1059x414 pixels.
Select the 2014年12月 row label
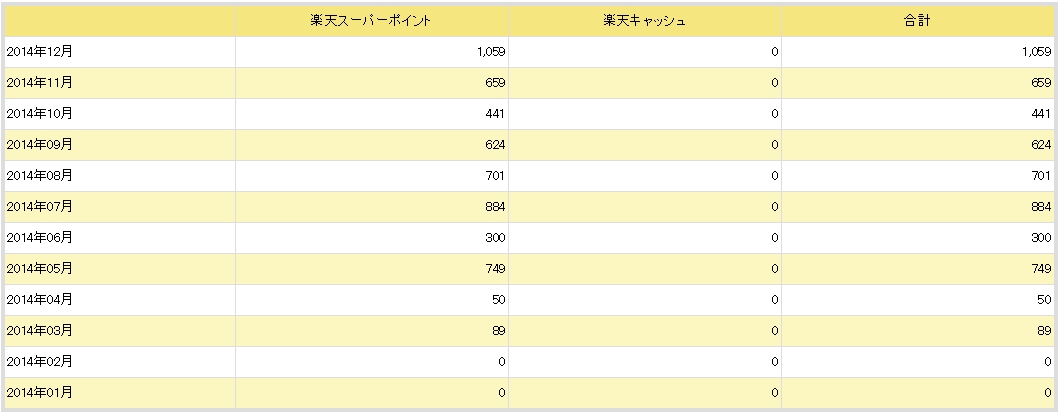pyautogui.click(x=39, y=52)
